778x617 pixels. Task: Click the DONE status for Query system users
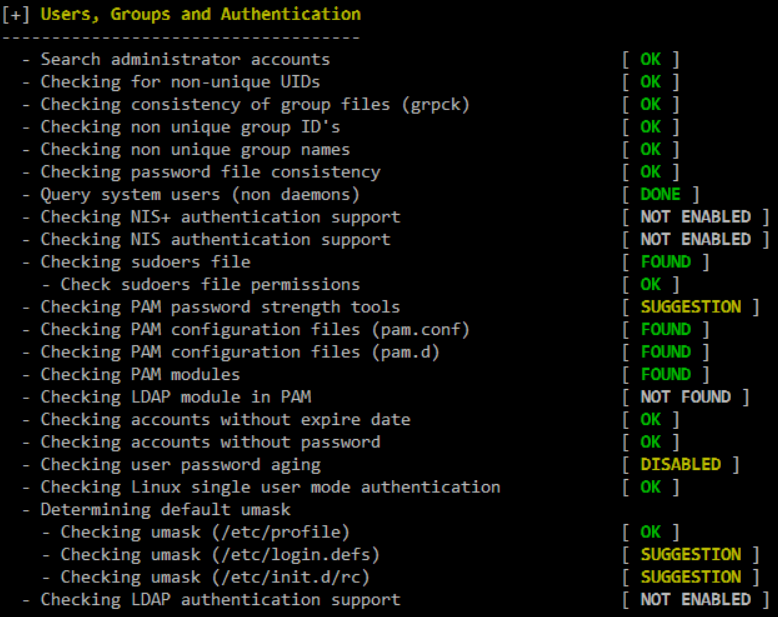(x=660, y=194)
